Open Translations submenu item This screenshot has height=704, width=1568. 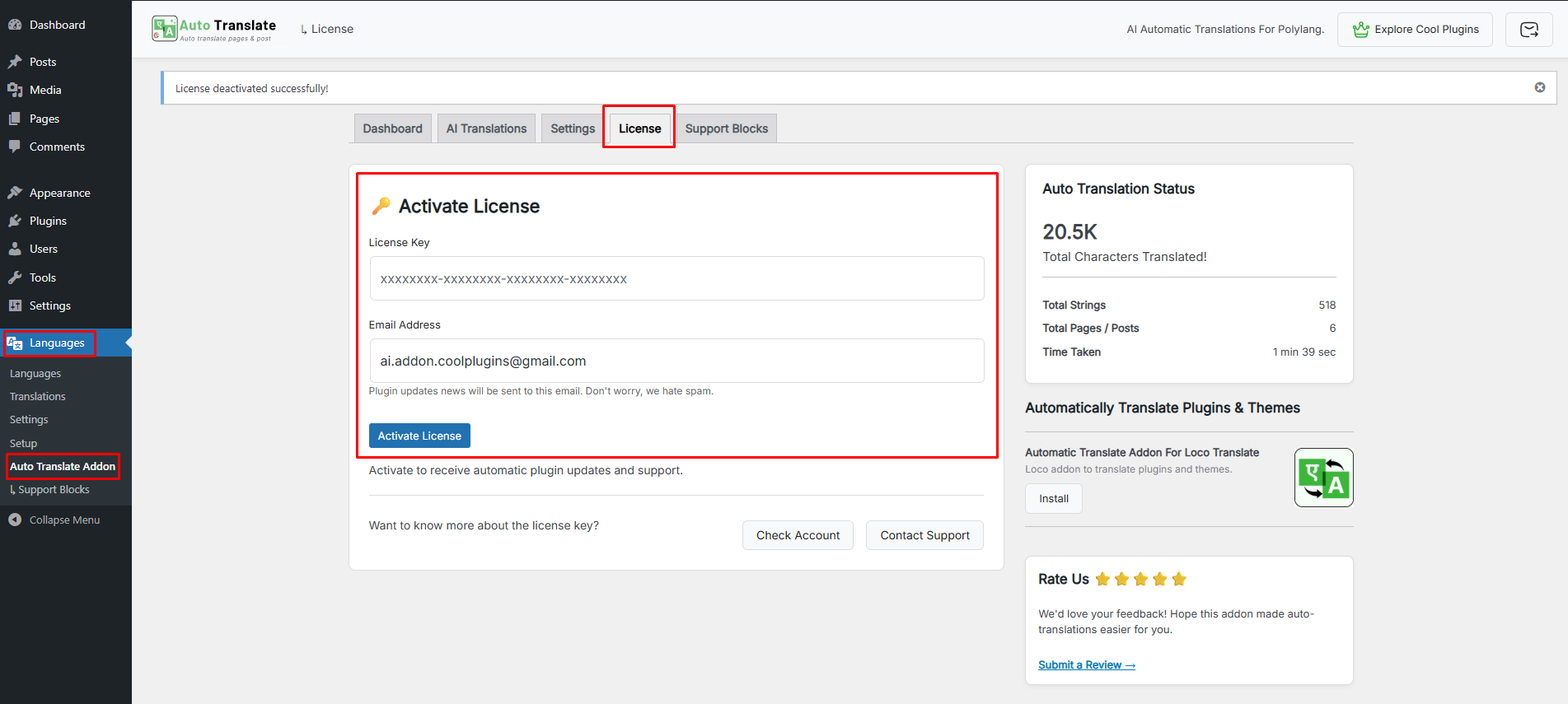click(x=38, y=397)
